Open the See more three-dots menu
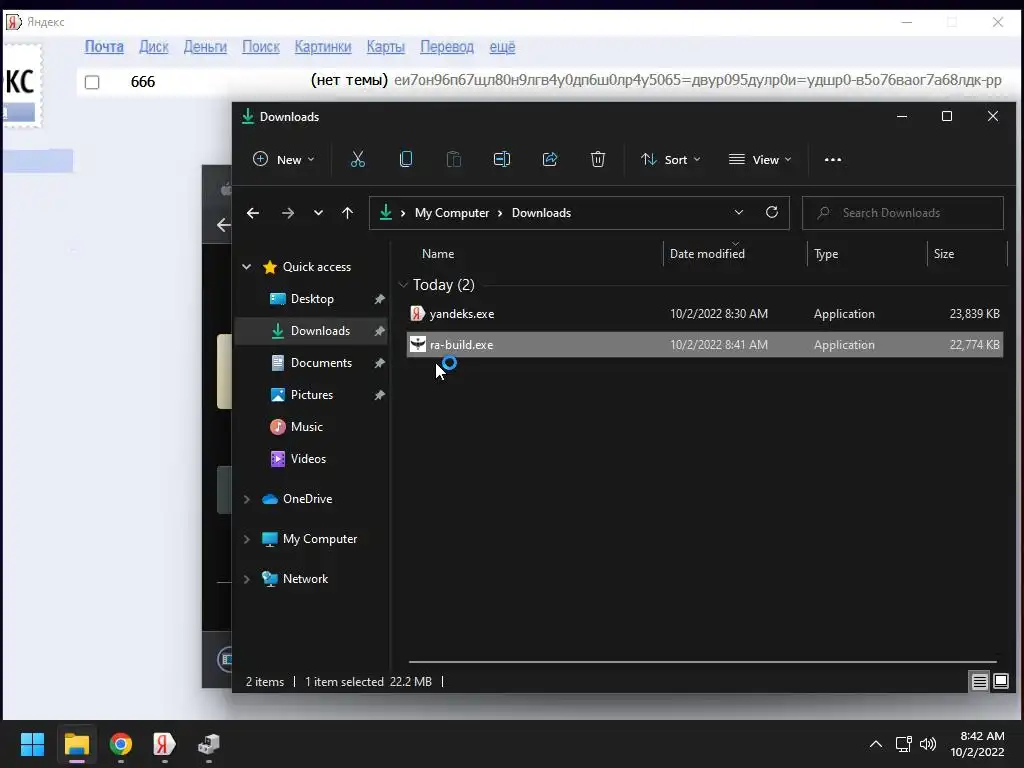 coord(833,159)
